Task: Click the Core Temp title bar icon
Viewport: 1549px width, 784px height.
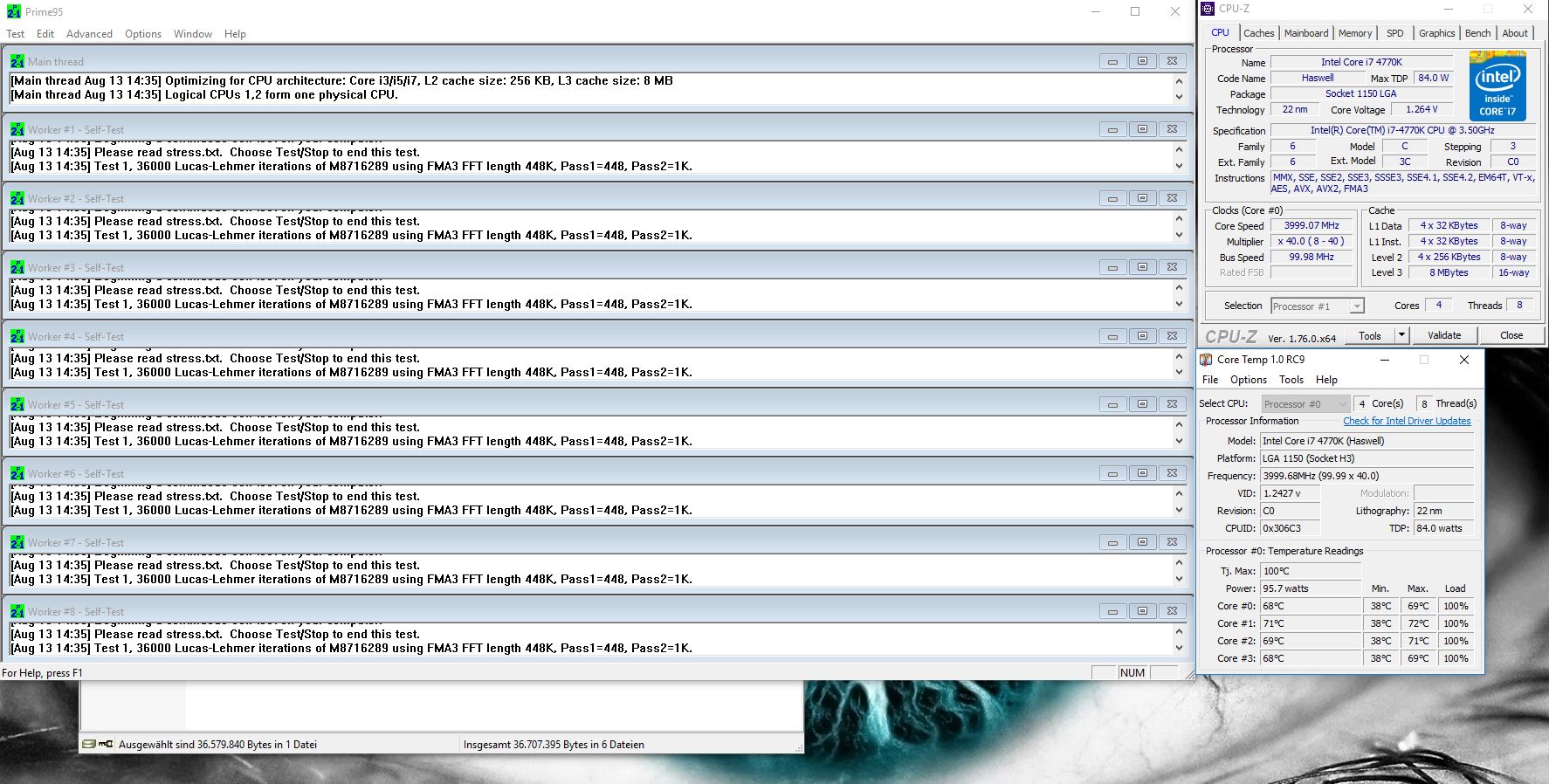Action: [1206, 360]
